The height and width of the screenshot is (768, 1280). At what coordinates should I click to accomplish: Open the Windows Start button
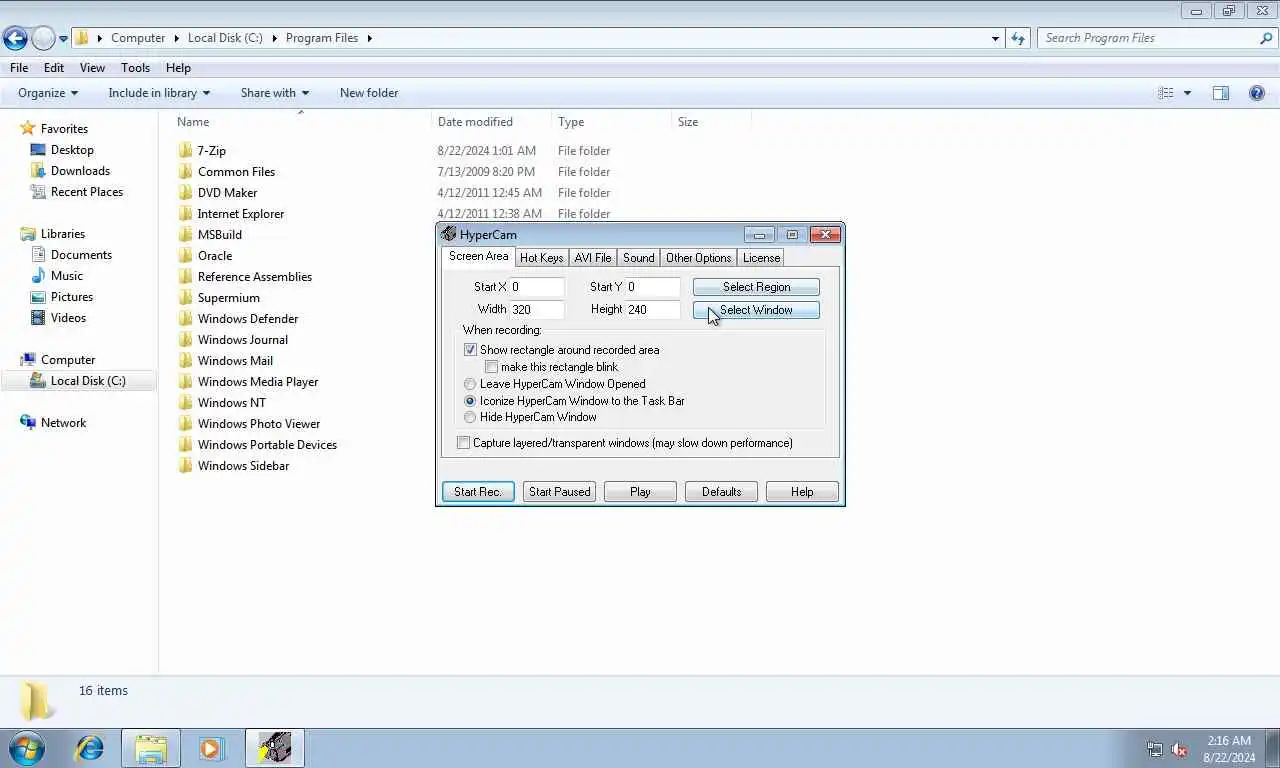click(x=26, y=748)
